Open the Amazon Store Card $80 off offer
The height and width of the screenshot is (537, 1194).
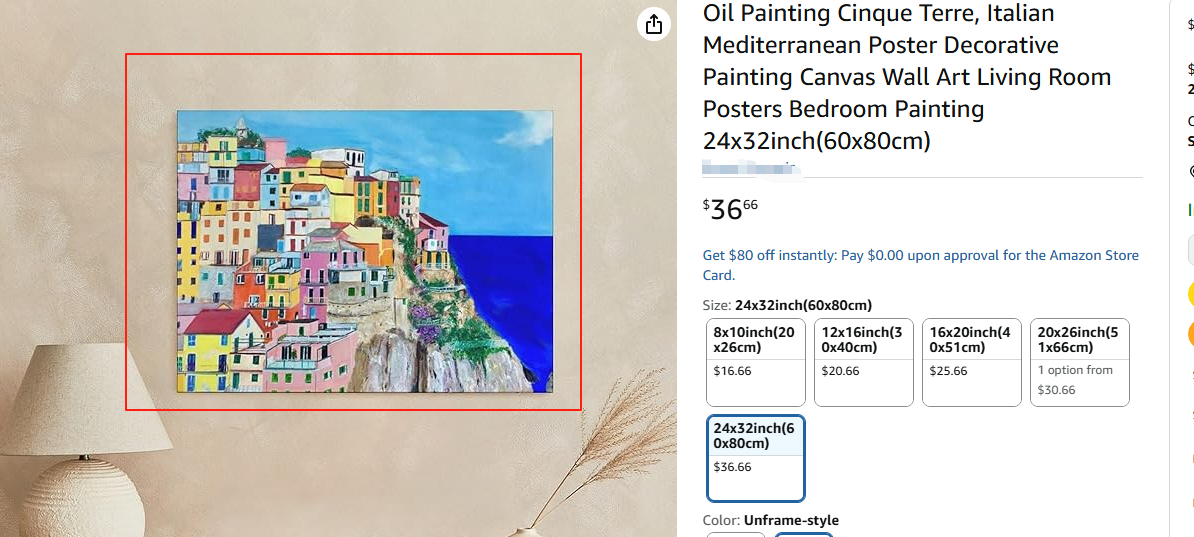920,265
